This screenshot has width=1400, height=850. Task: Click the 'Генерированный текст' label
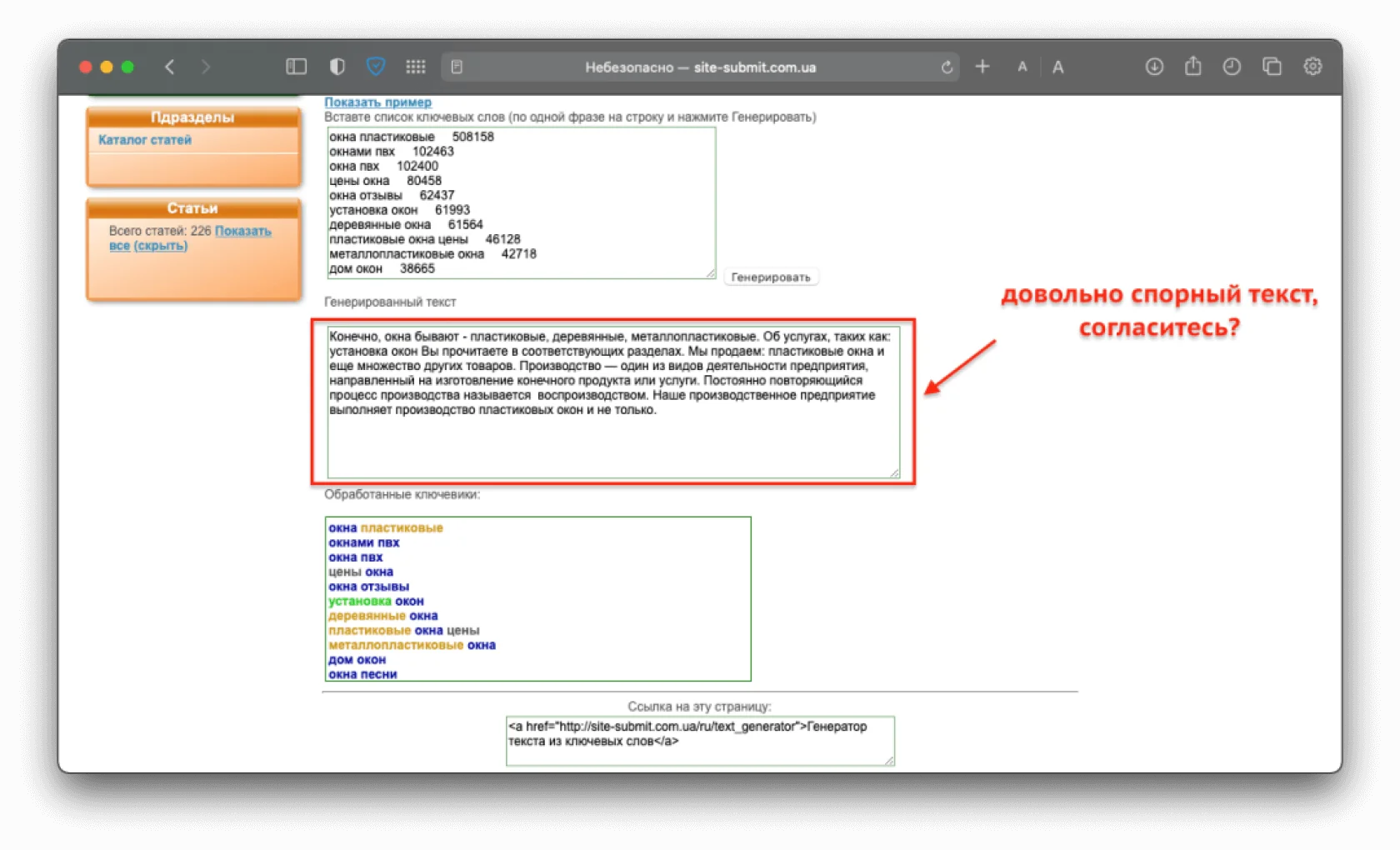coord(390,302)
